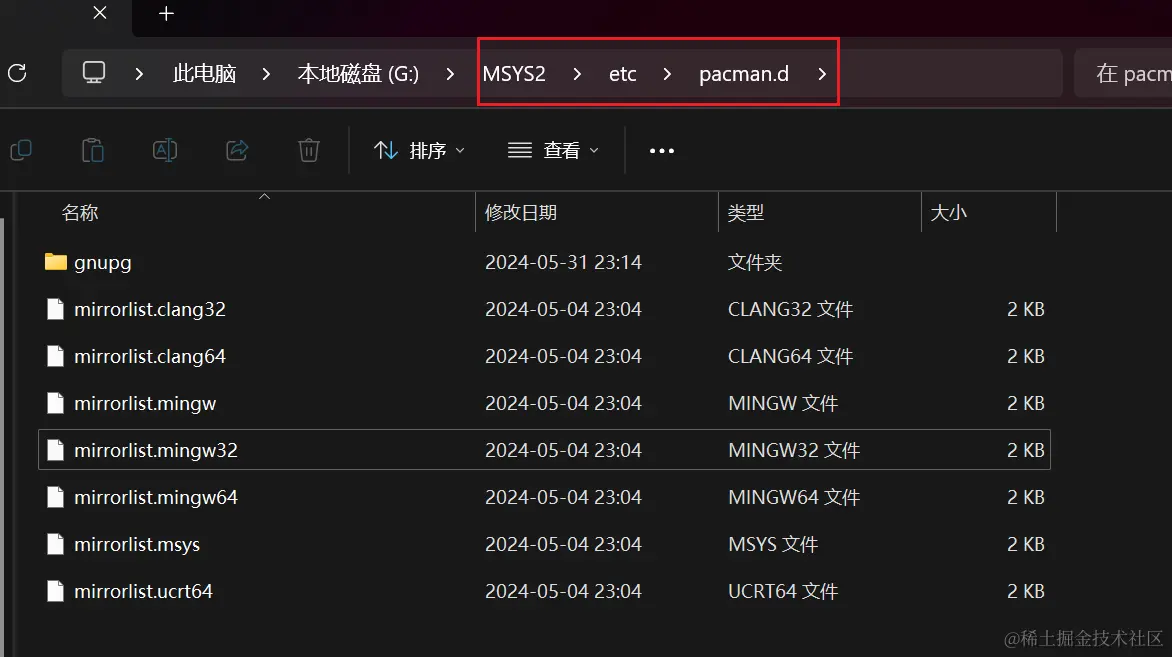The height and width of the screenshot is (657, 1172).
Task: Close the current tab
Action: pyautogui.click(x=99, y=13)
